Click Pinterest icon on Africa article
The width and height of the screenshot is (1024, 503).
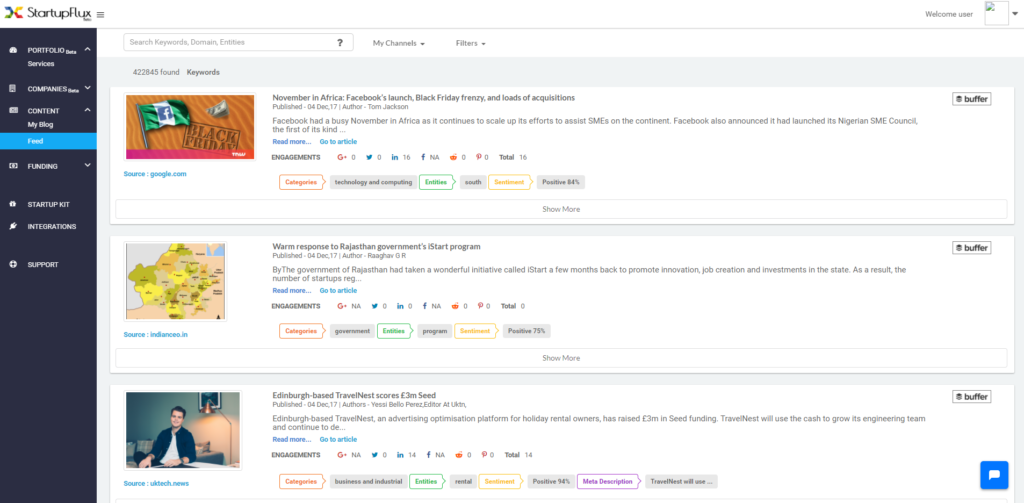(x=479, y=157)
